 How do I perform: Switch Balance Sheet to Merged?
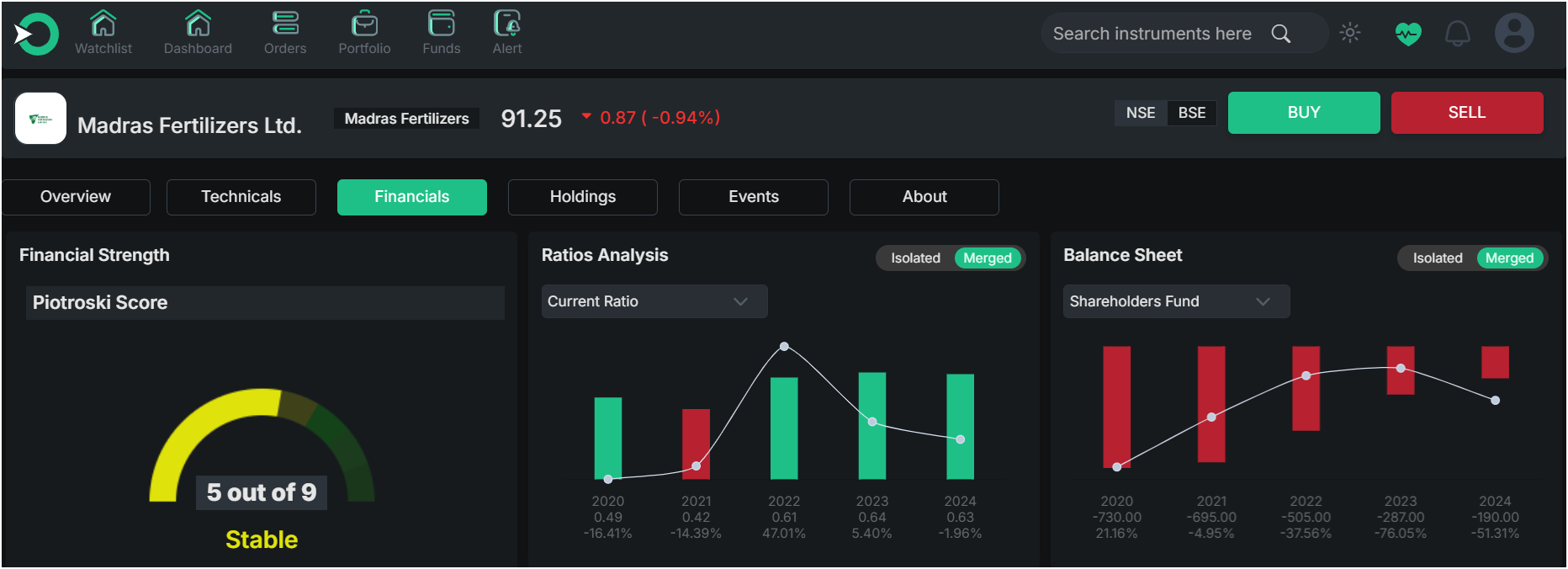pos(1509,258)
